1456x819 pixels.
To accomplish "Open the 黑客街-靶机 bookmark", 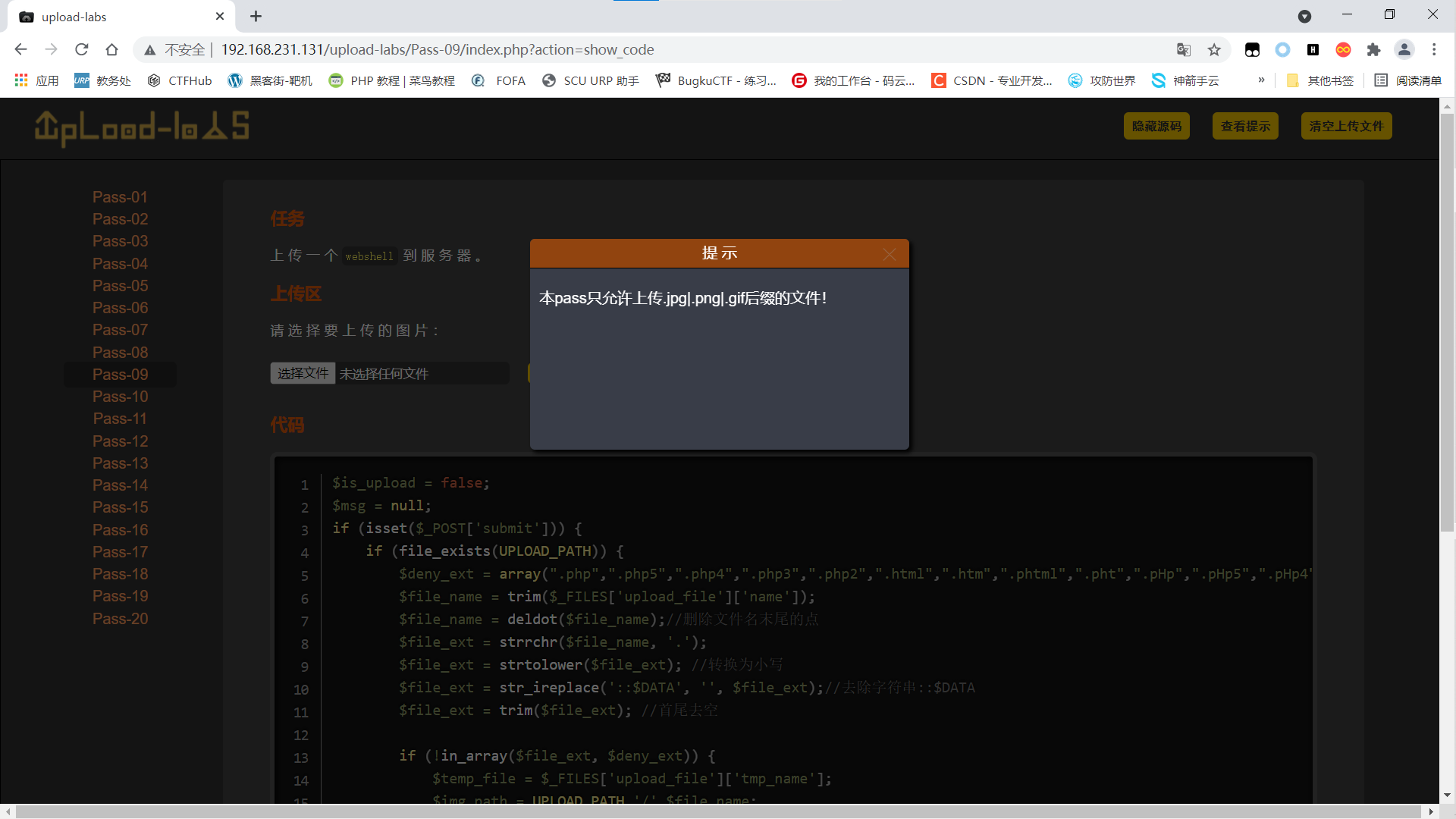I will tap(270, 80).
